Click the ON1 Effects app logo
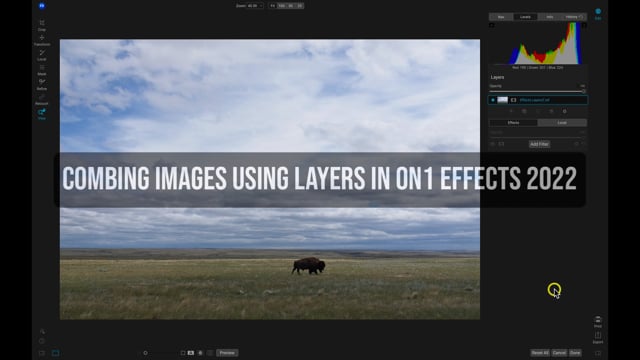The height and width of the screenshot is (360, 640). tap(42, 6)
